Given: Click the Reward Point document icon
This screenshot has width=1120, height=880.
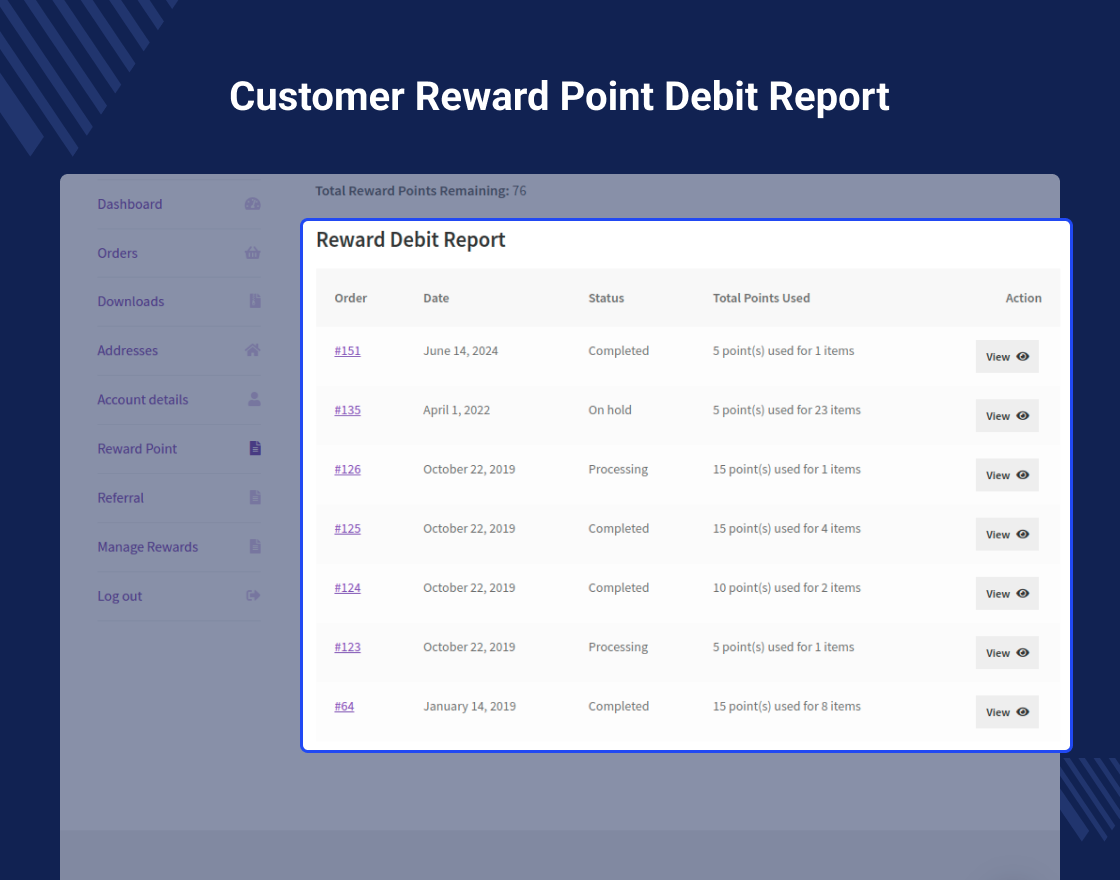Looking at the screenshot, I should pyautogui.click(x=255, y=449).
